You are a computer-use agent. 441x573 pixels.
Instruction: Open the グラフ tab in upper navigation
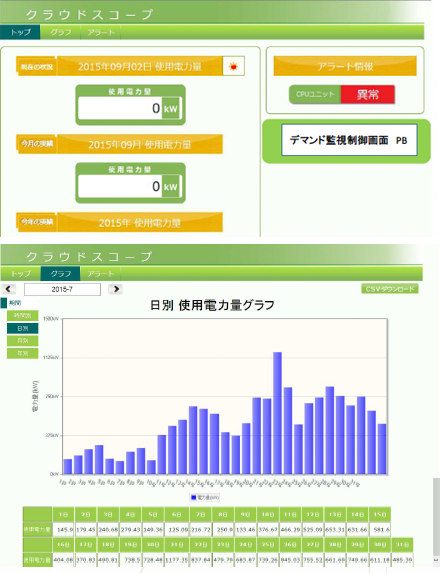[x=60, y=32]
